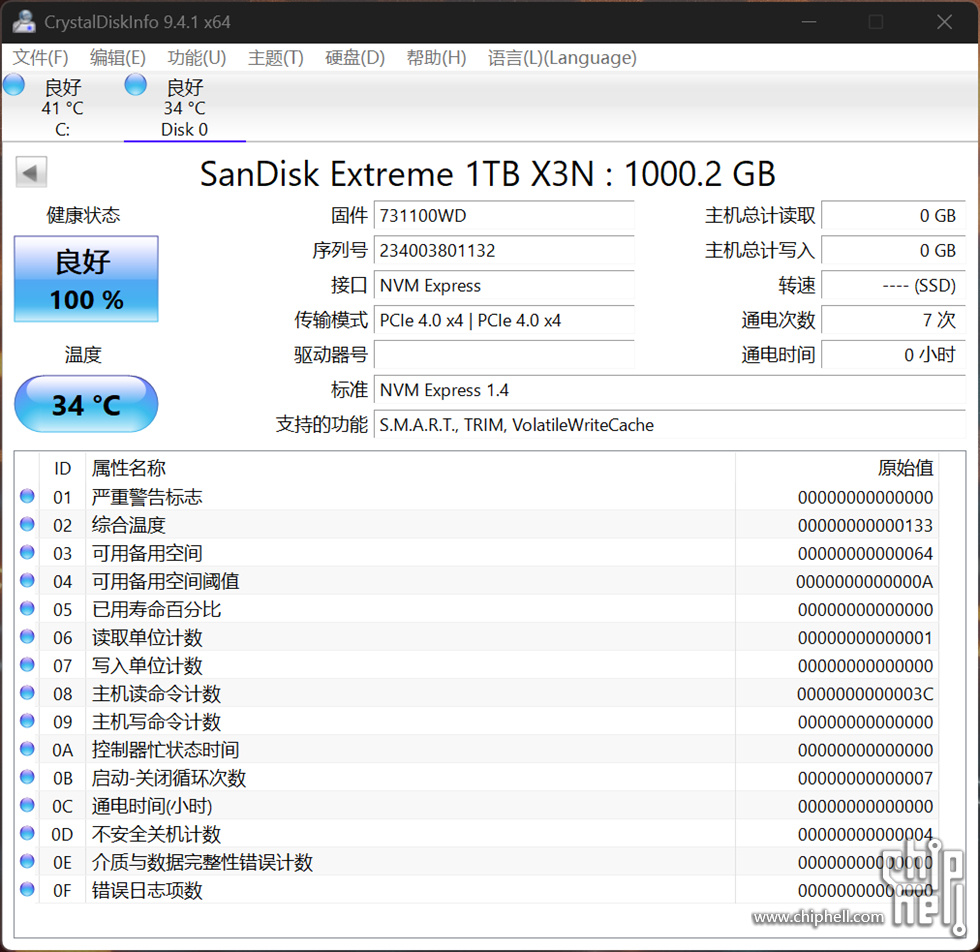Select the Disk 0 drive tab

[x=184, y=108]
